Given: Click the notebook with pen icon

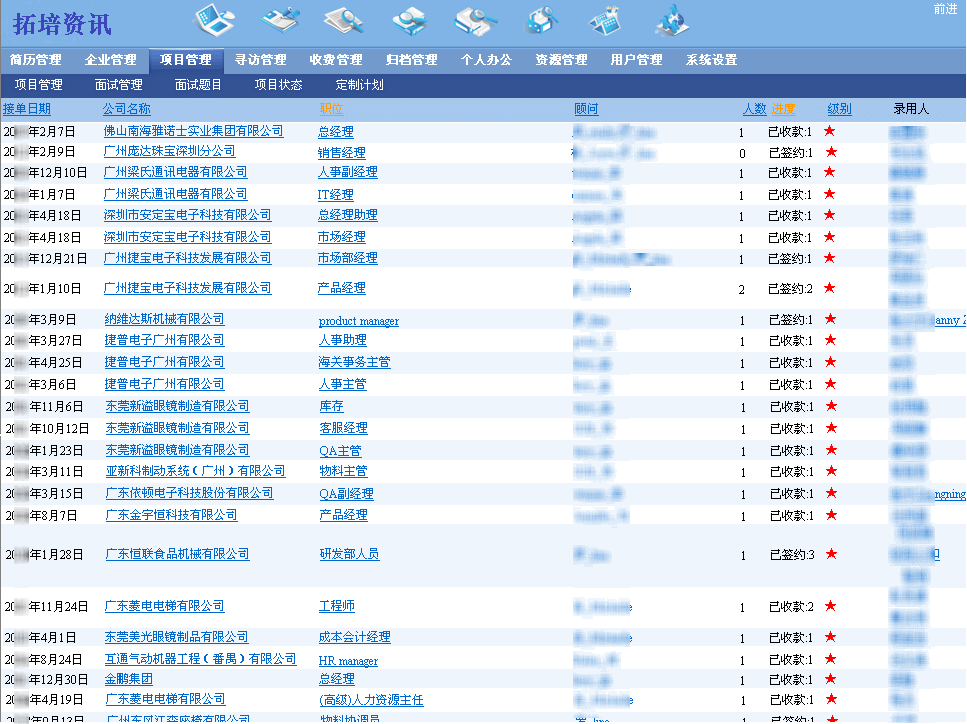Looking at the screenshot, I should pos(279,20).
